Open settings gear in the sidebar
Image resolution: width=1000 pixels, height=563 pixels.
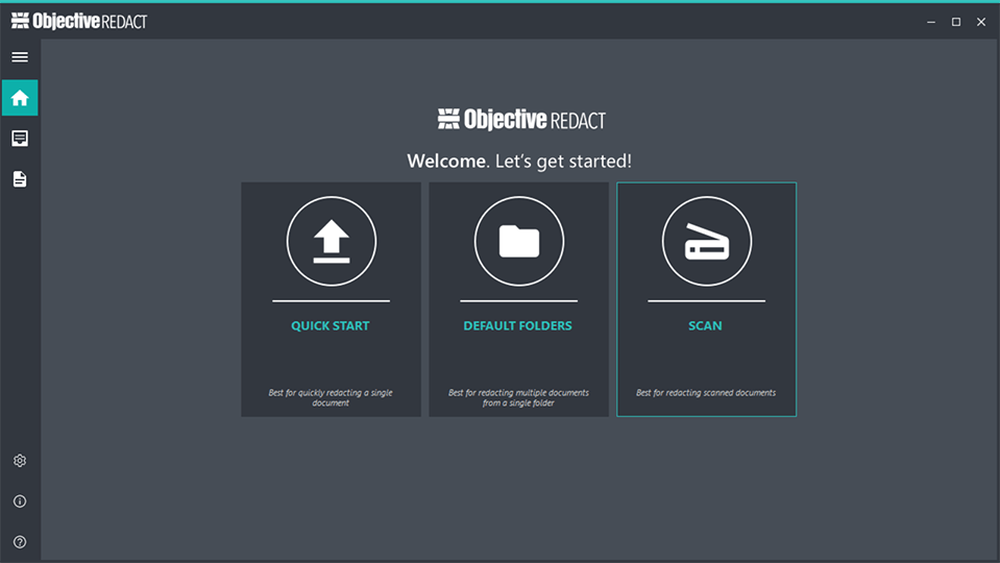coord(20,460)
